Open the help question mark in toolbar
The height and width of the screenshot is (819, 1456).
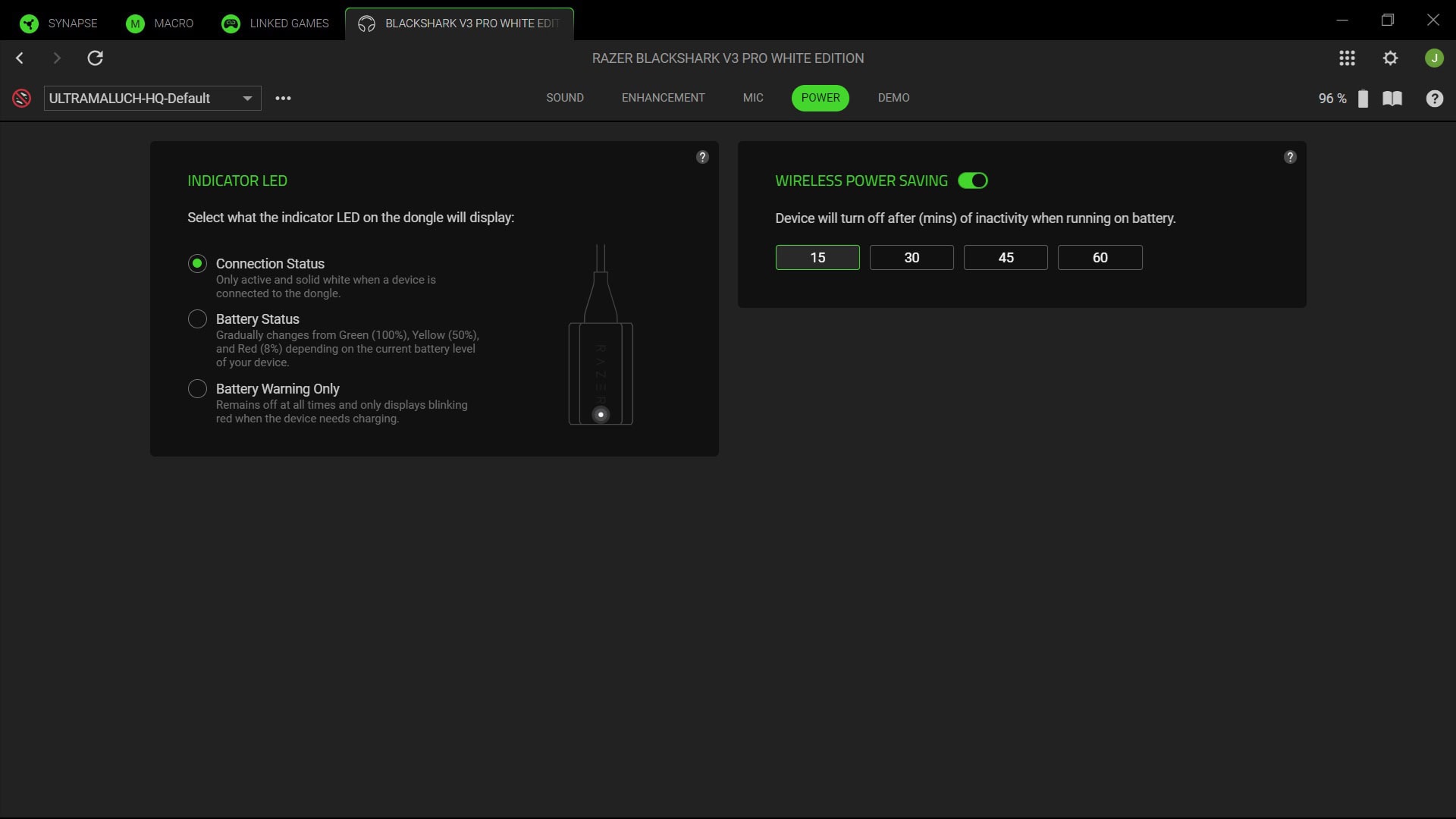(1435, 99)
